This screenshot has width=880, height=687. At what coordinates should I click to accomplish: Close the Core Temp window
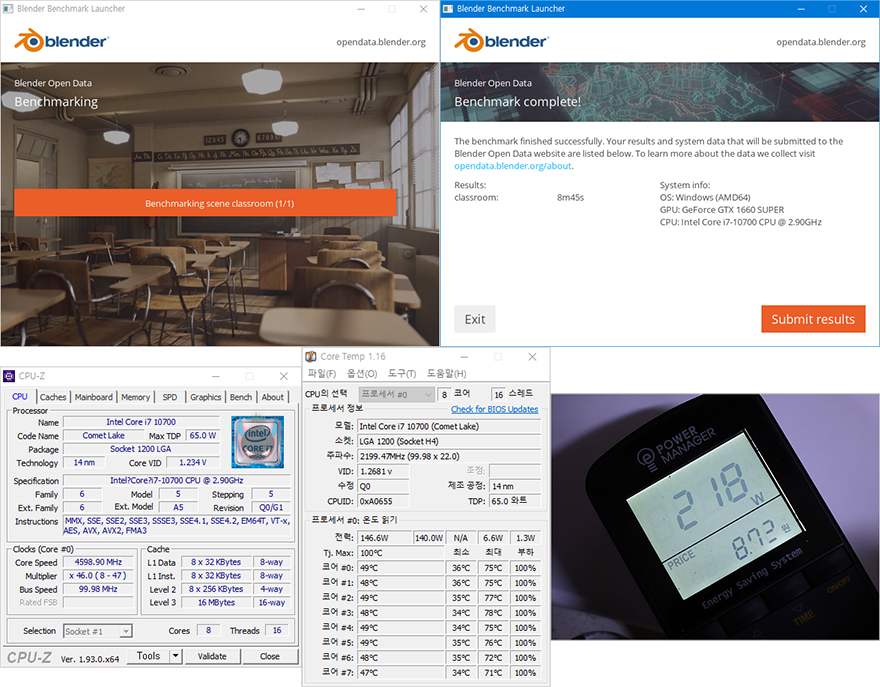[x=532, y=356]
